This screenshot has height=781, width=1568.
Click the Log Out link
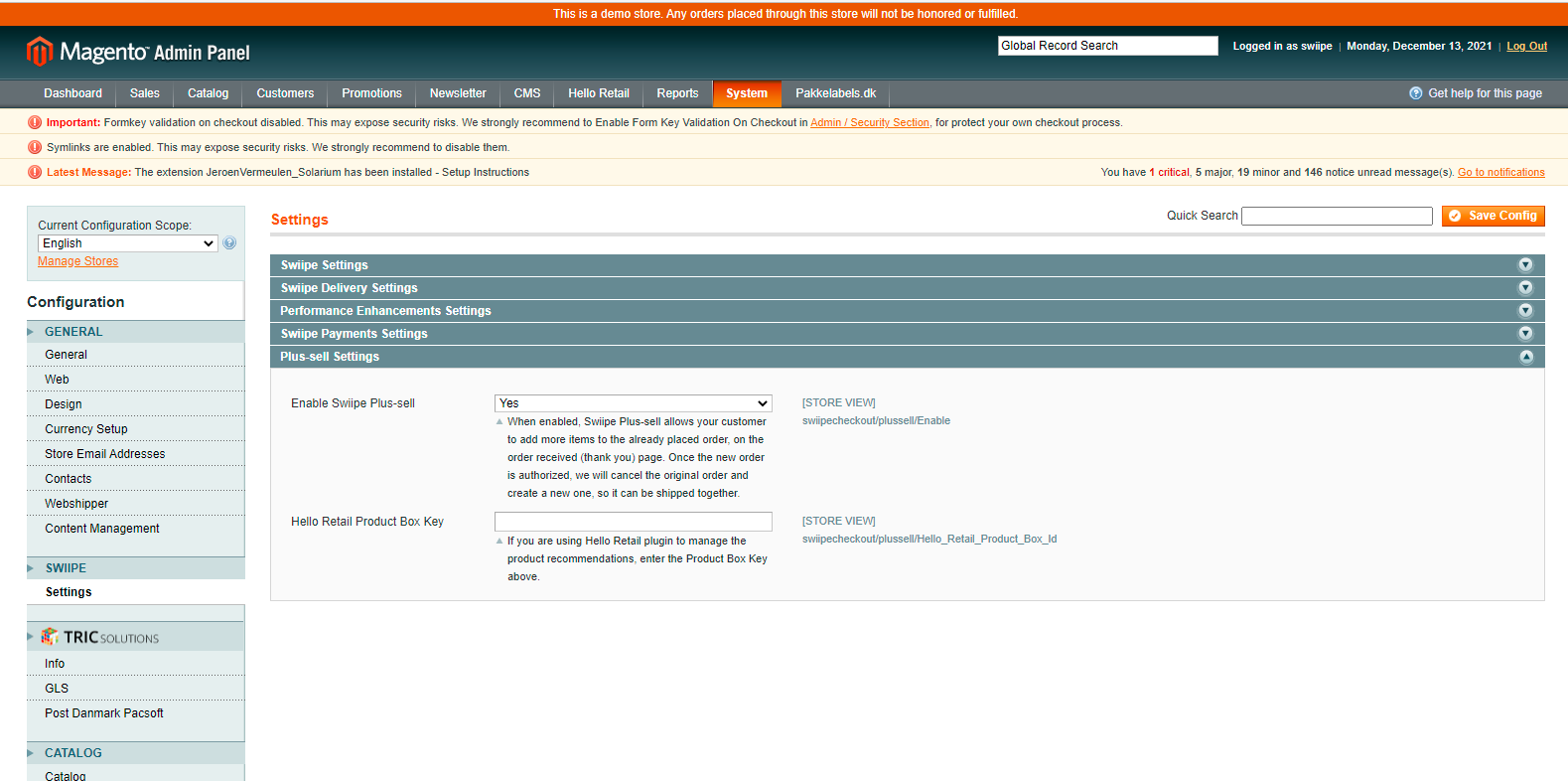[x=1526, y=46]
